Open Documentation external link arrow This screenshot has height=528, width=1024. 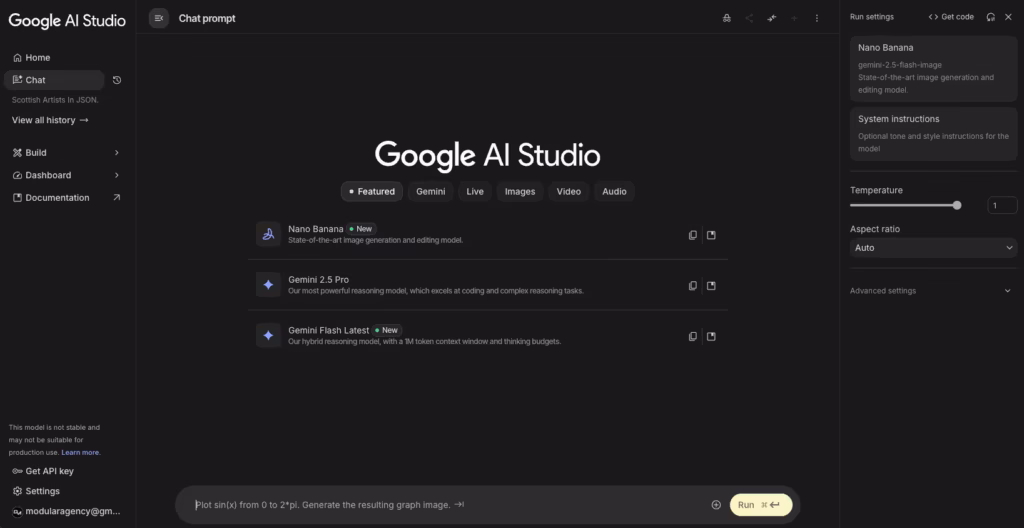pos(117,197)
